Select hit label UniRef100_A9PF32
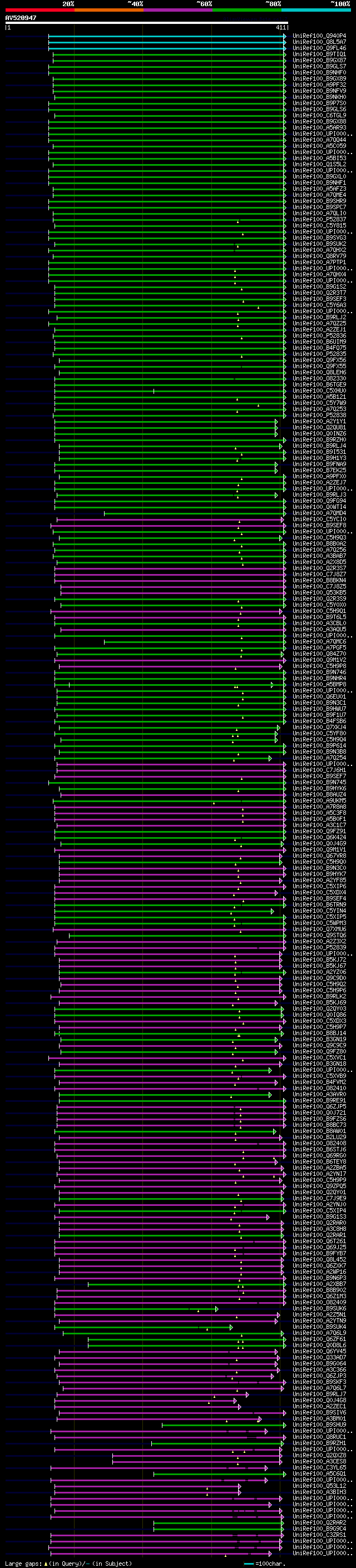Screen dimensions: 356x1568 (x=319, y=85)
